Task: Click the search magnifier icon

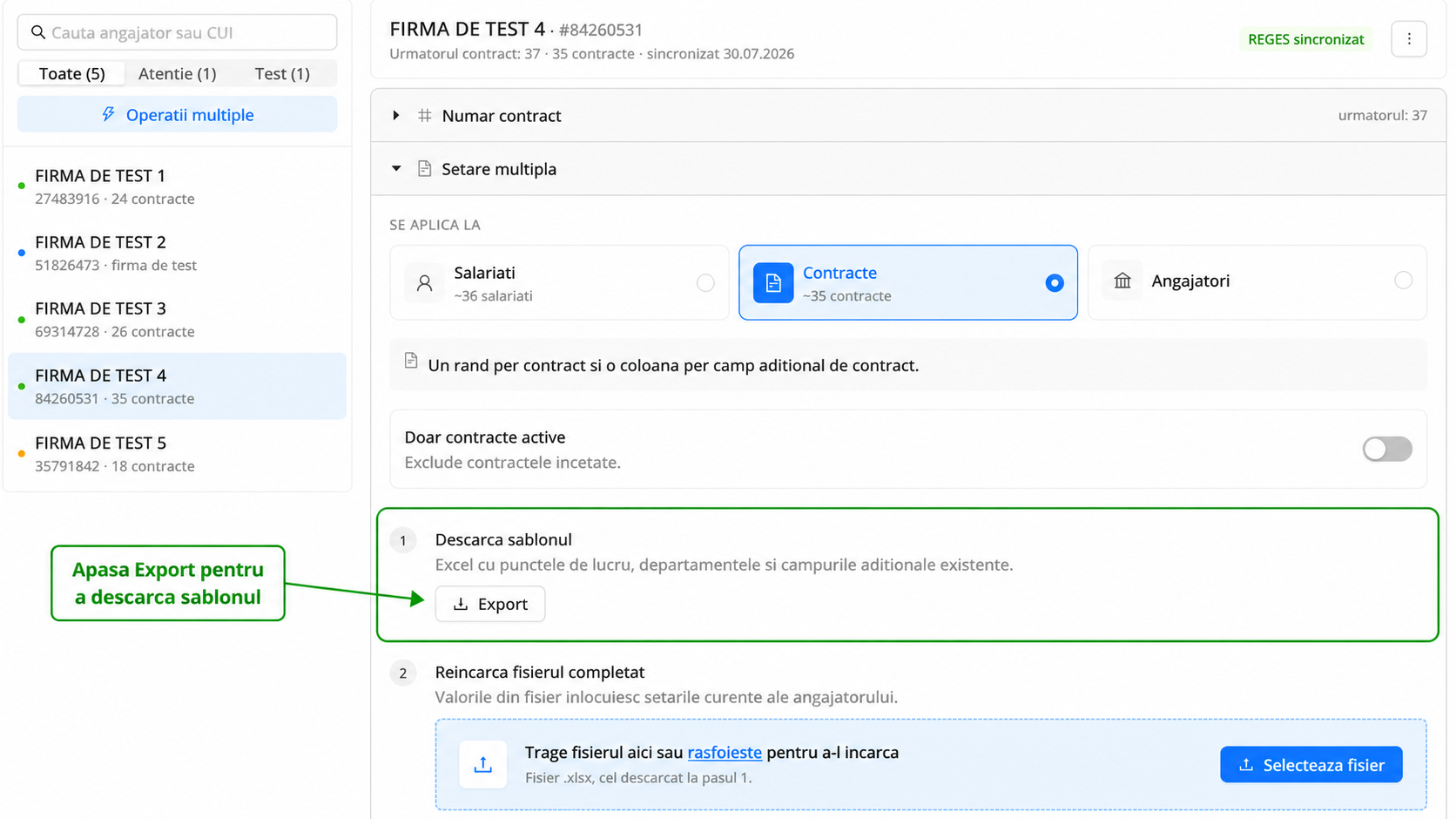Action: [37, 32]
